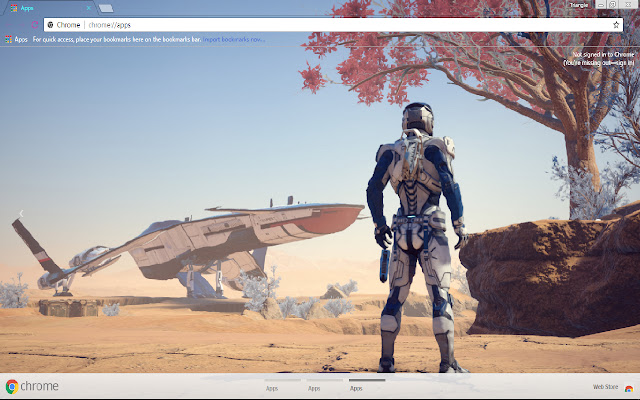640x400 pixels.
Task: Select the Apps browser tab
Action: pos(49,8)
